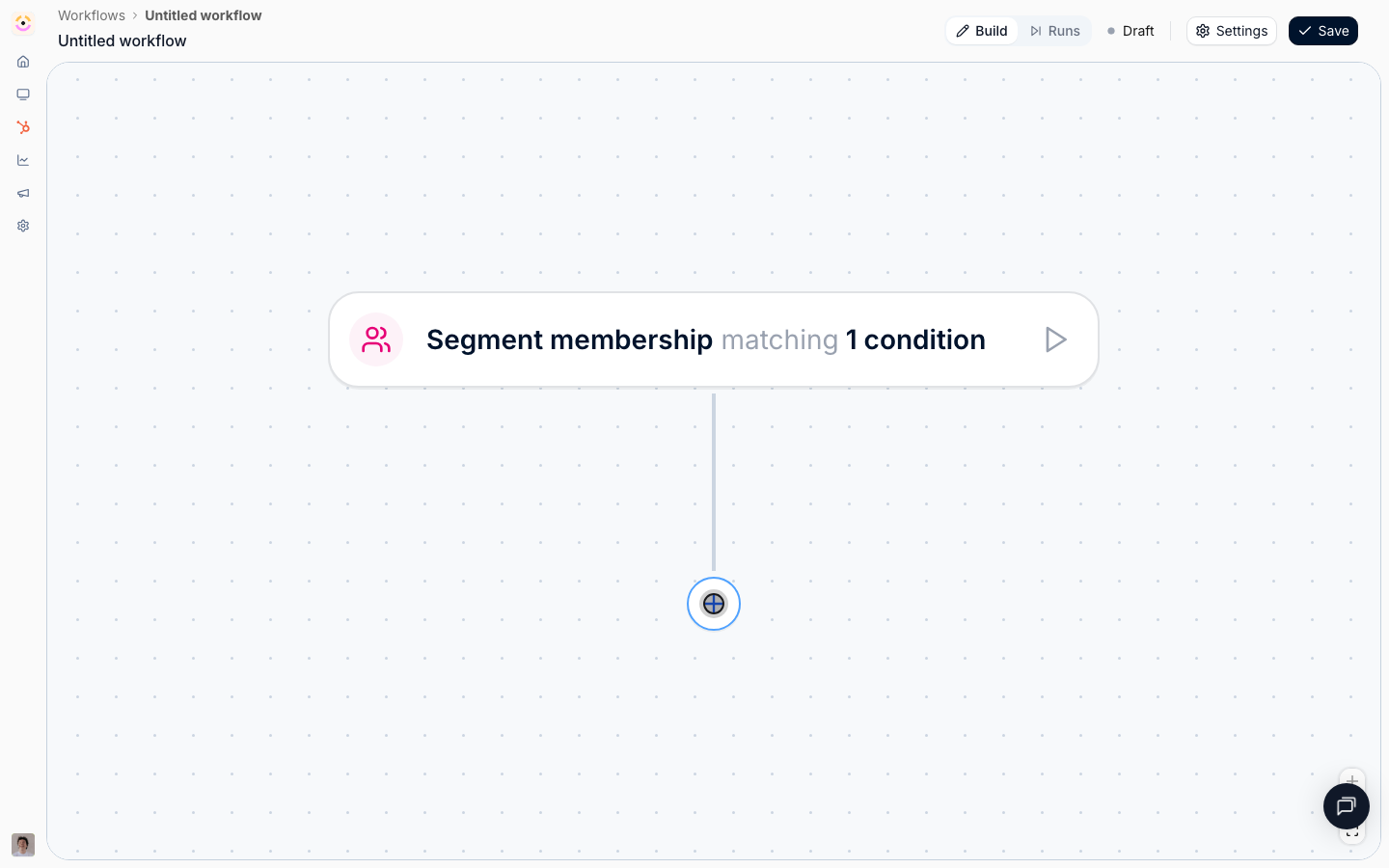Run the Segment membership trigger play icon
The image size is (1389, 868).
(1055, 339)
